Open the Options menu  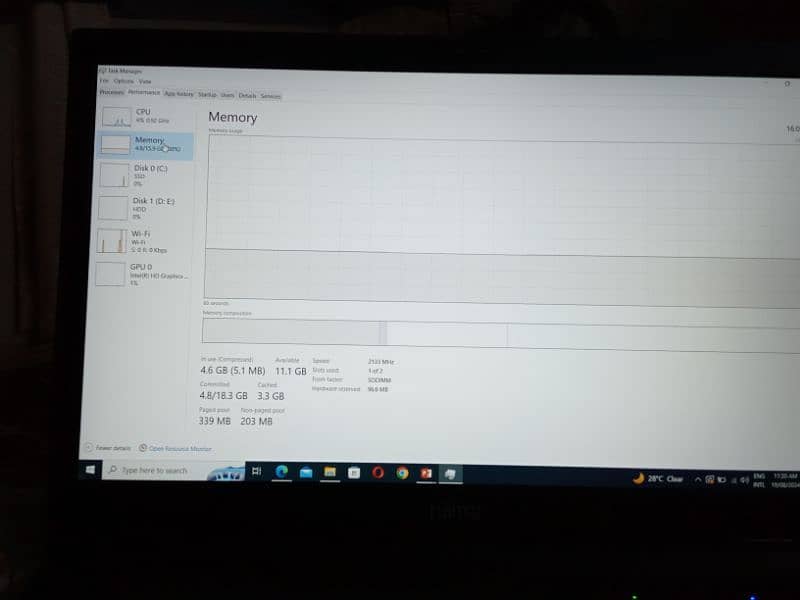tap(123, 81)
